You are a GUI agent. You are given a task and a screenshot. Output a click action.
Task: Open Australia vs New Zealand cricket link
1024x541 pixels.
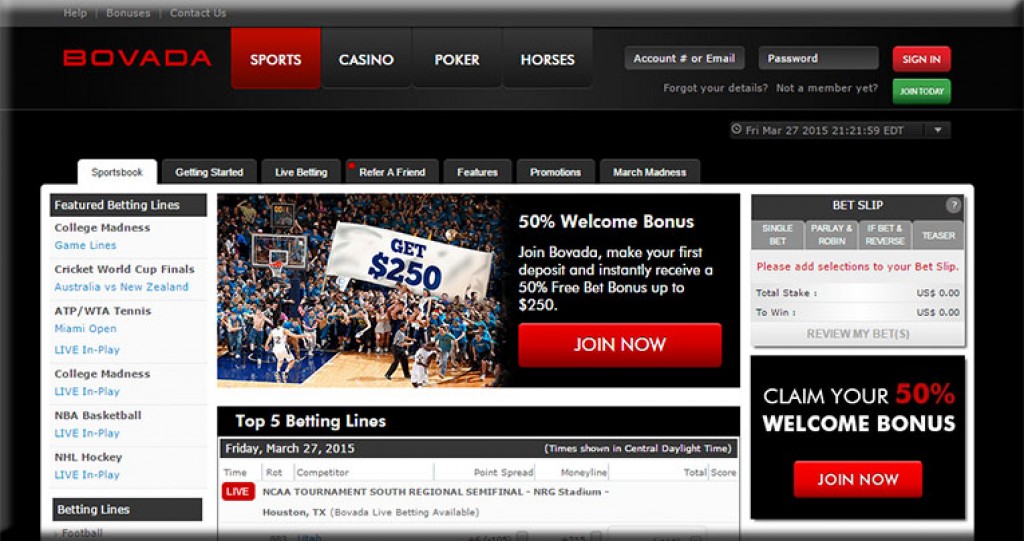[x=121, y=287]
